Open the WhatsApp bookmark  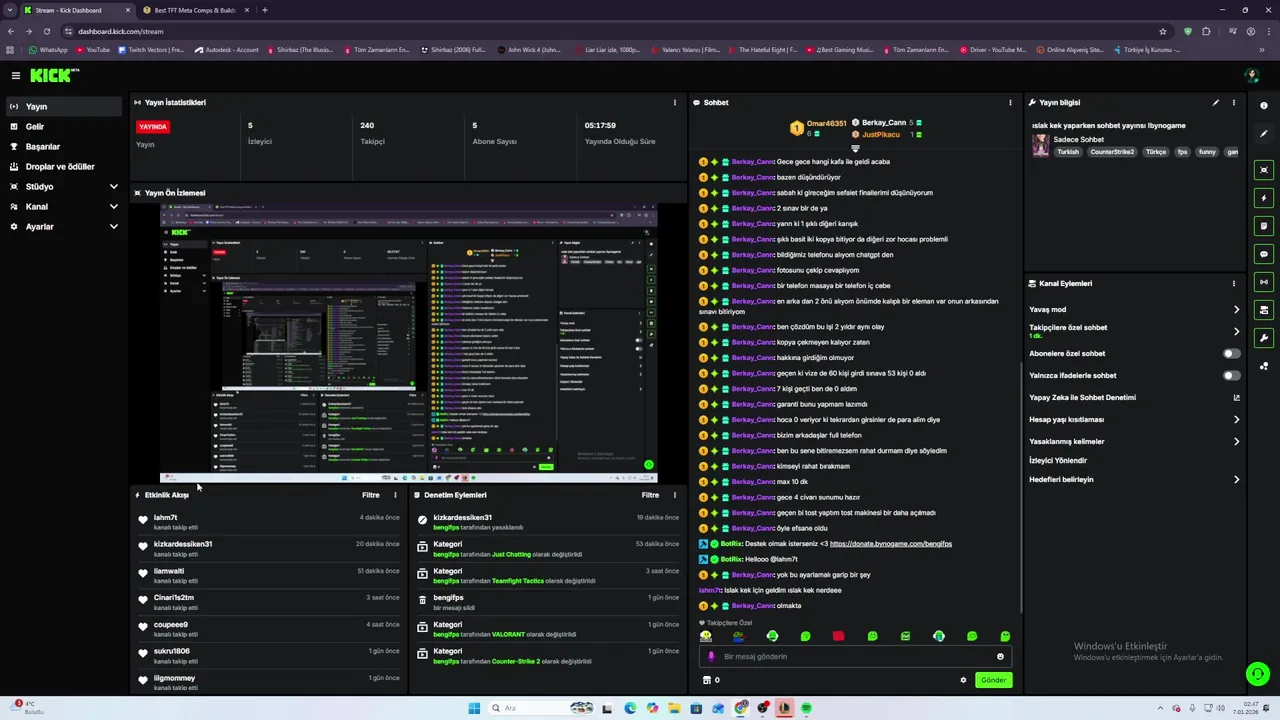click(48, 50)
